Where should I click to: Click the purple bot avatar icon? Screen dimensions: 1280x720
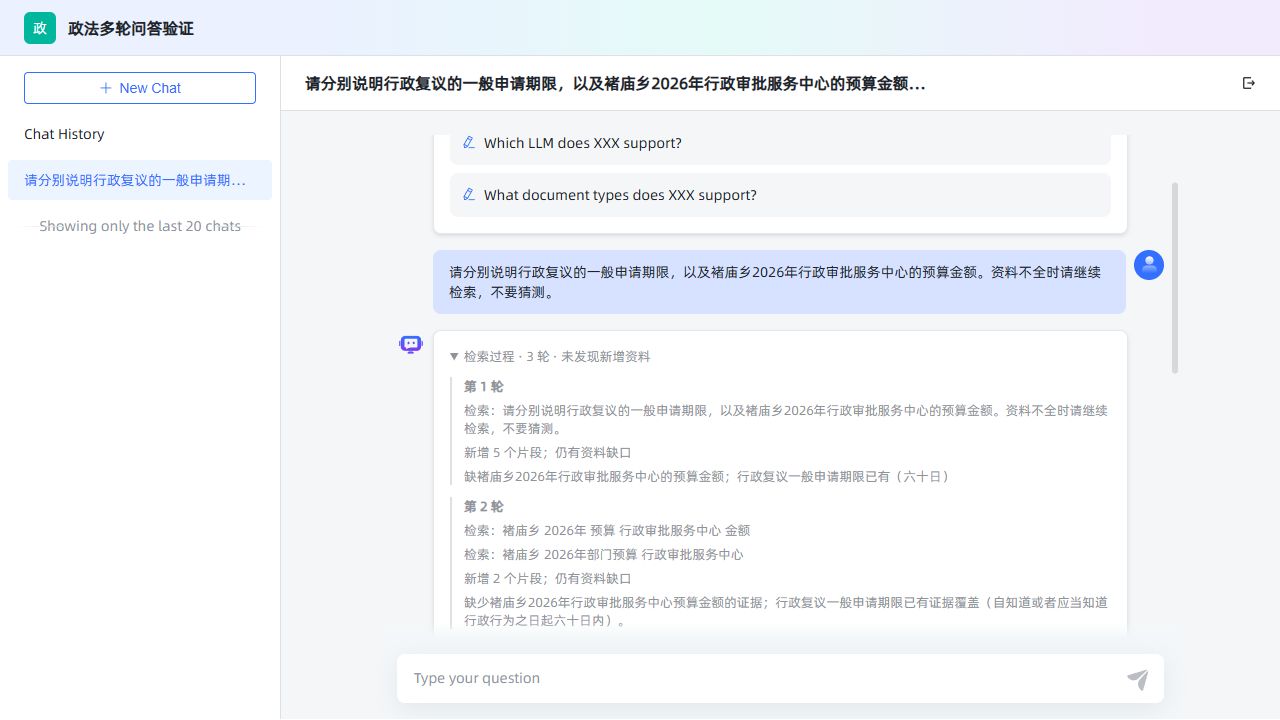[x=411, y=345]
